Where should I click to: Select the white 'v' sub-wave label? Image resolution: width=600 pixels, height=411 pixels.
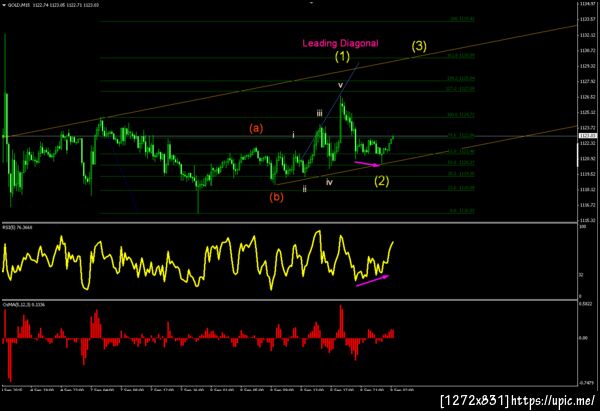pyautogui.click(x=340, y=85)
